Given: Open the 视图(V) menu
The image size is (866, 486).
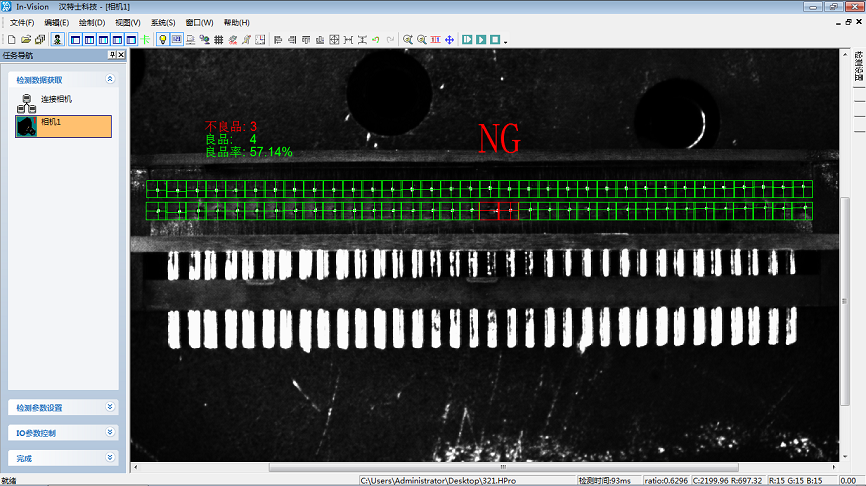Looking at the screenshot, I should pyautogui.click(x=128, y=22).
